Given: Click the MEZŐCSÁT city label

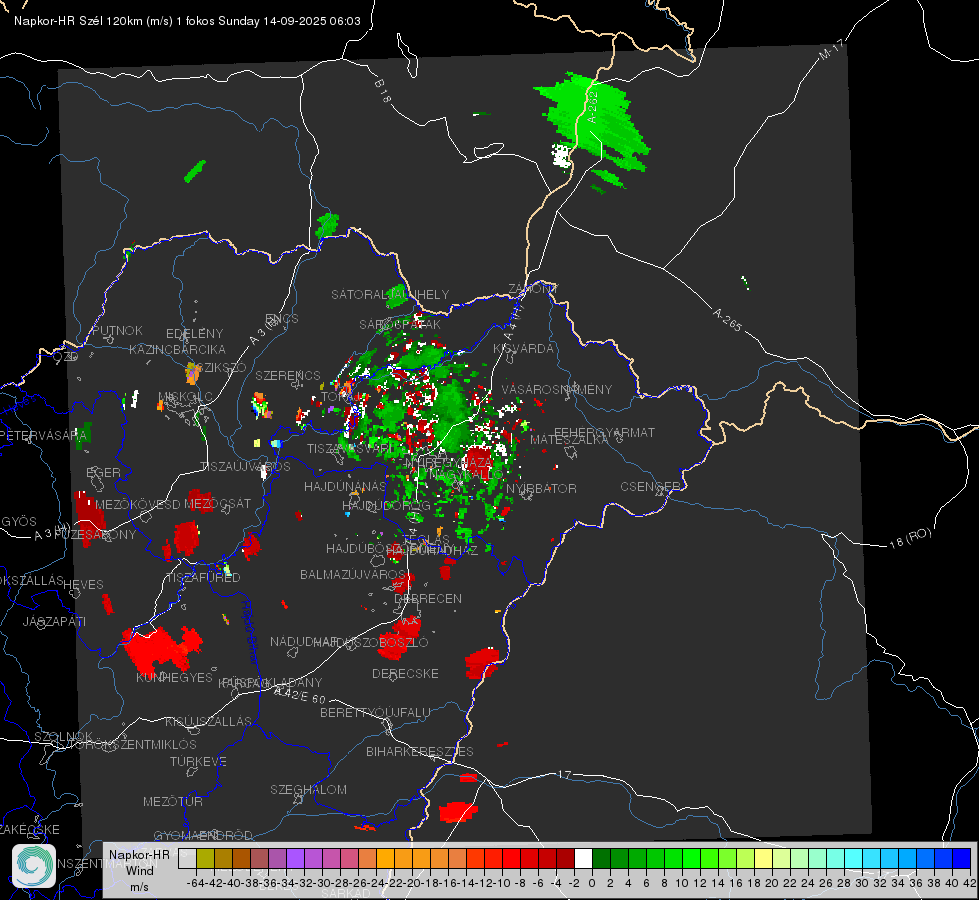Looking at the screenshot, I should tap(218, 503).
